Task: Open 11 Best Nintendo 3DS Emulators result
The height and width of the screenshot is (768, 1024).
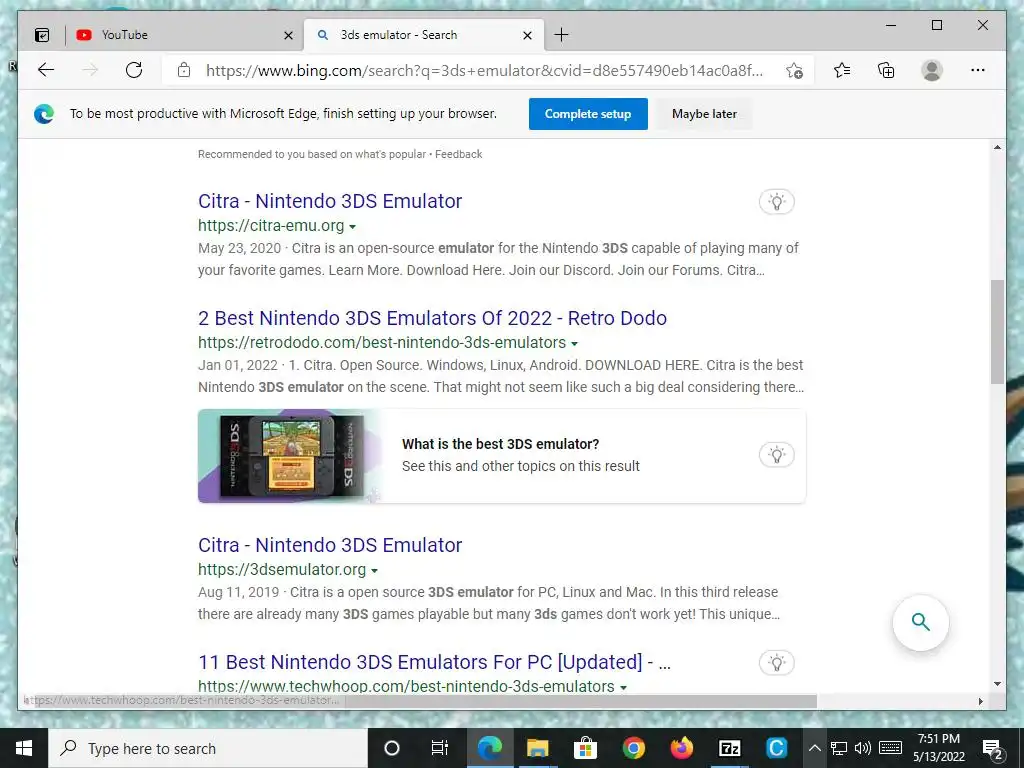Action: (x=434, y=662)
